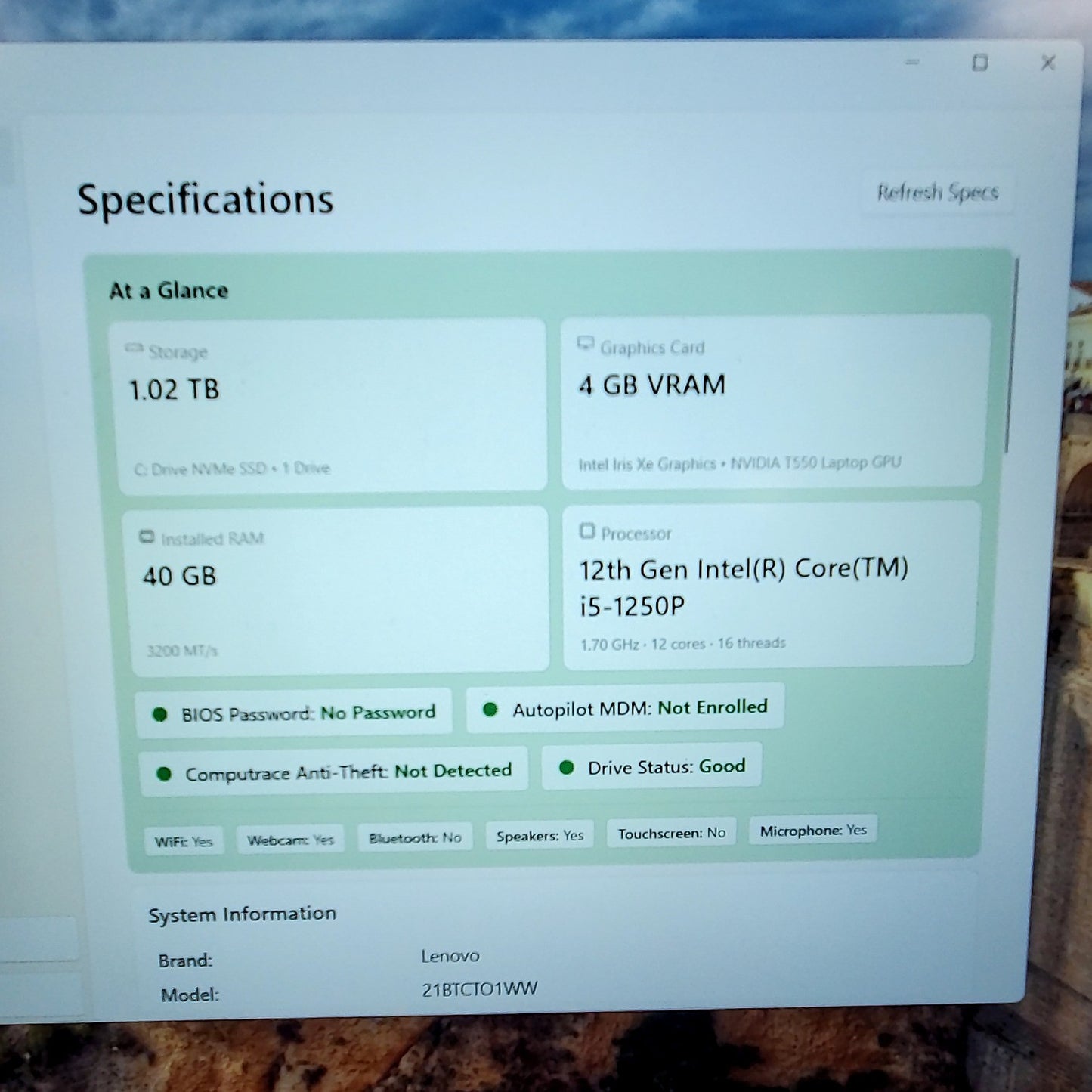
Task: Click the Brand value Lenovo
Action: pos(450,957)
